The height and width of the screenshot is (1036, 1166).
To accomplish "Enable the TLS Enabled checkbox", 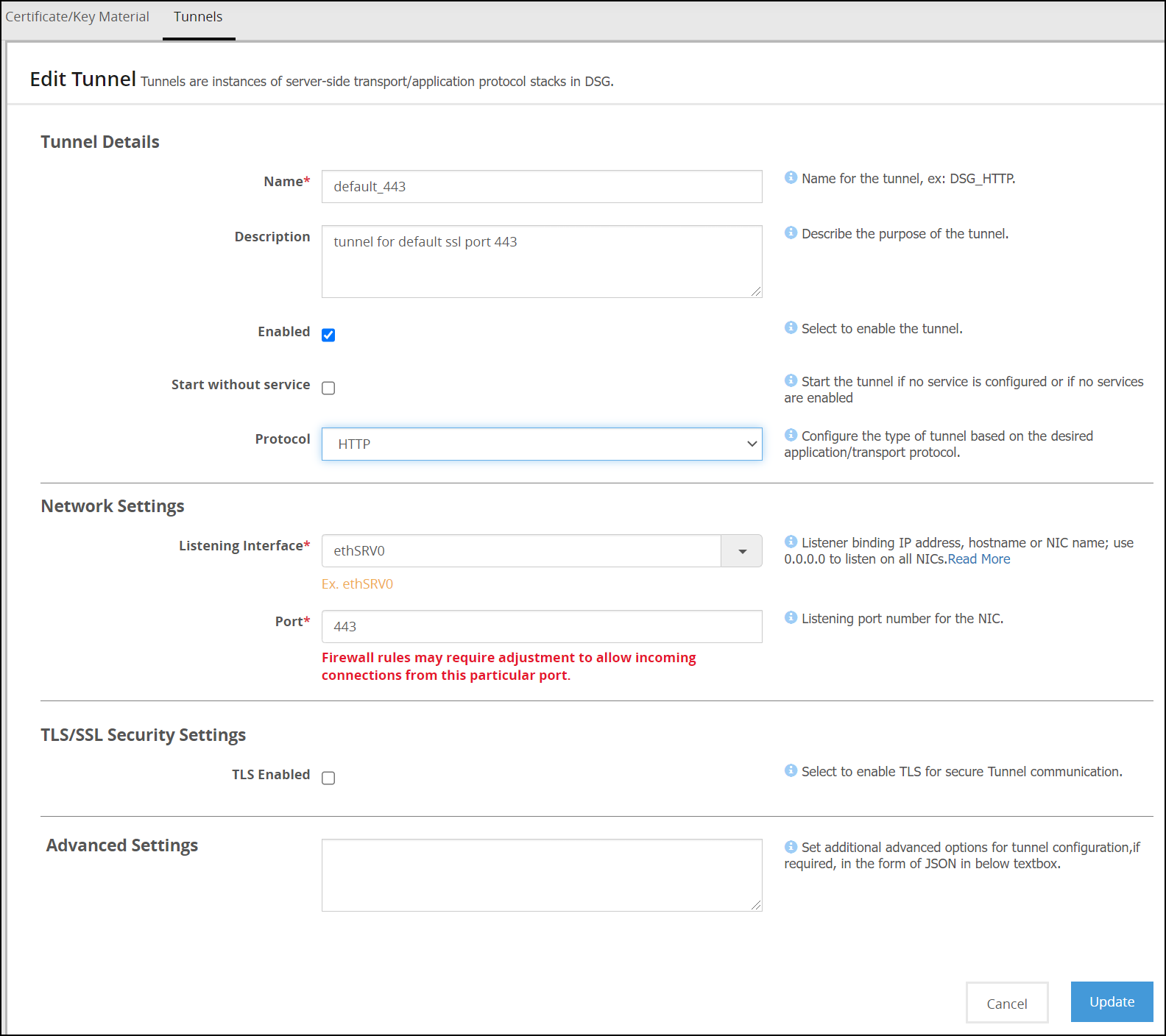I will (x=328, y=778).
